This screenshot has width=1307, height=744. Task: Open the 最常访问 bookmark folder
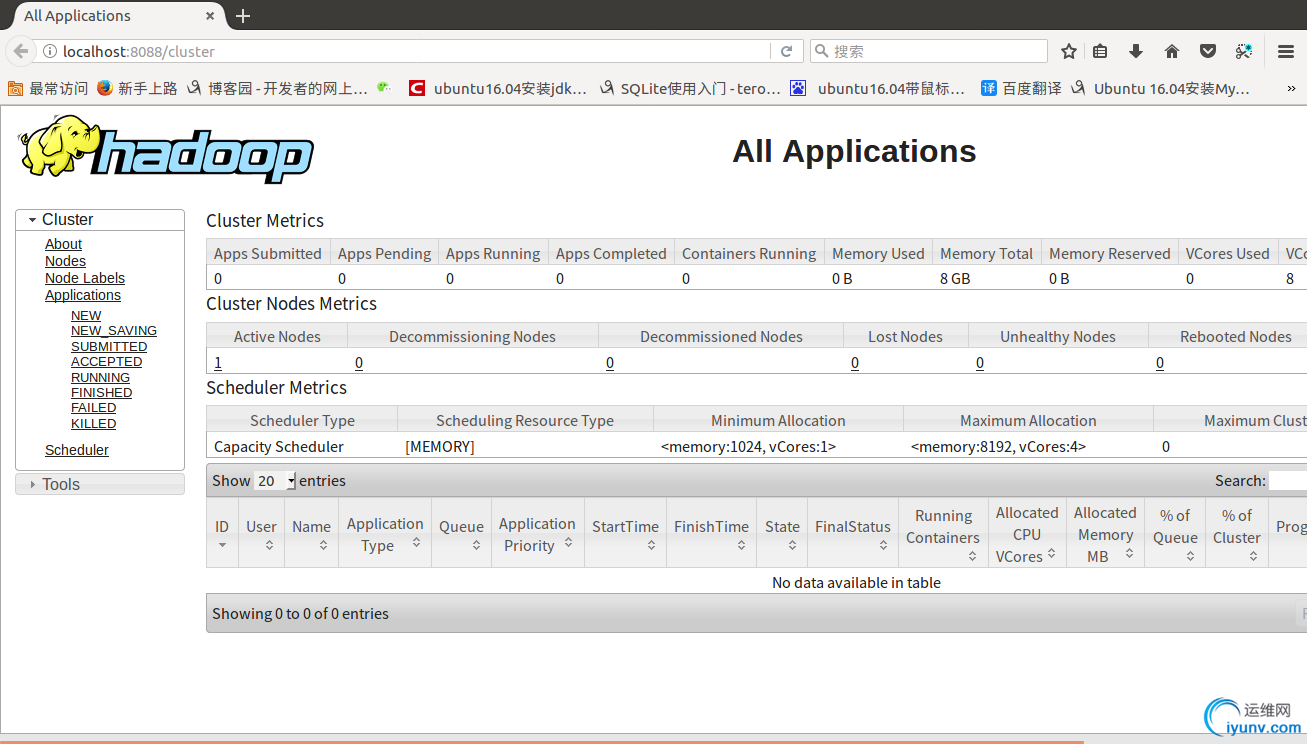coord(48,88)
